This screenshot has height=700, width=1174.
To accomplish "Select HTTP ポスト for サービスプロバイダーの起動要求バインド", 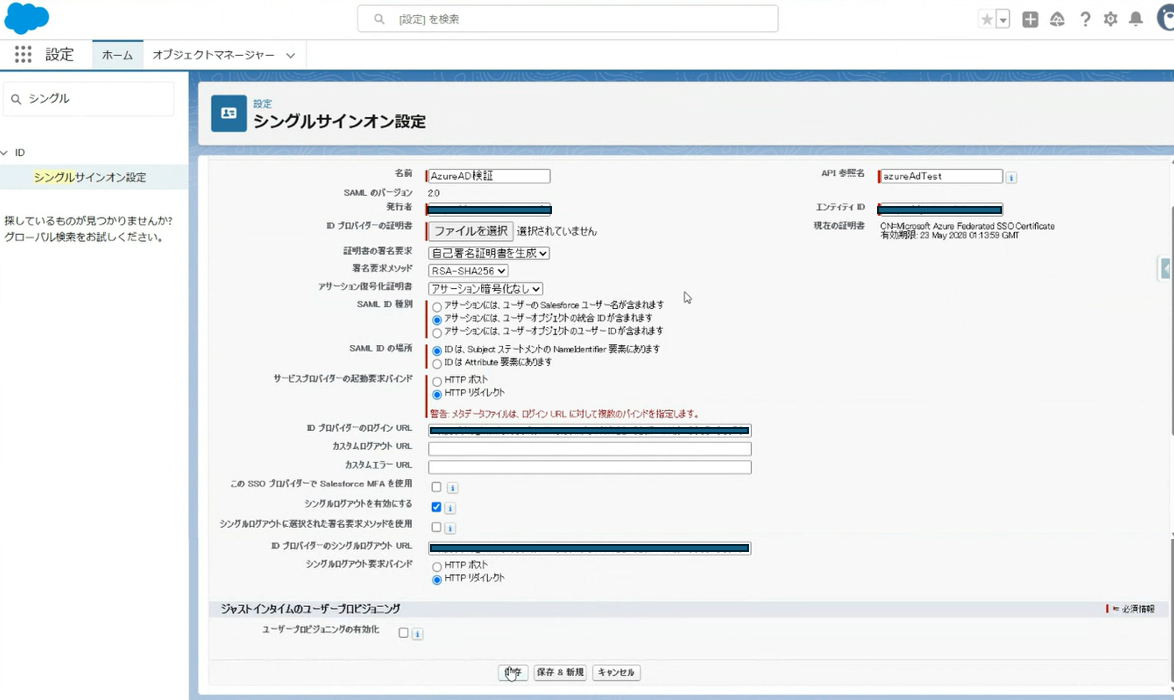I will coord(437,381).
